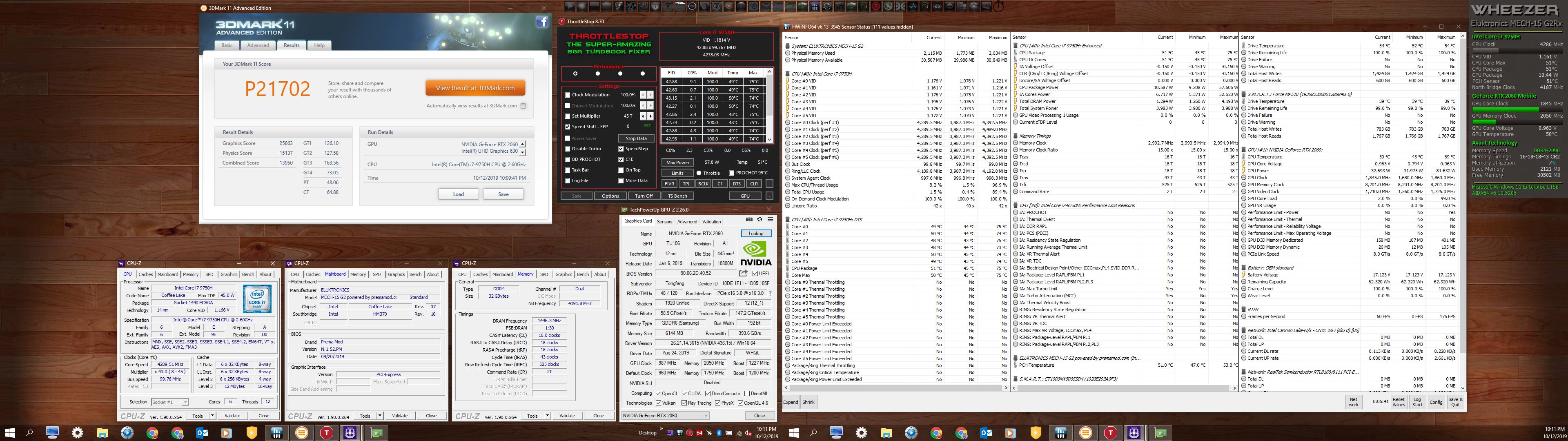The width and height of the screenshot is (1568, 441).
Task: Open Validation tab in GPU-Z
Action: click(711, 222)
